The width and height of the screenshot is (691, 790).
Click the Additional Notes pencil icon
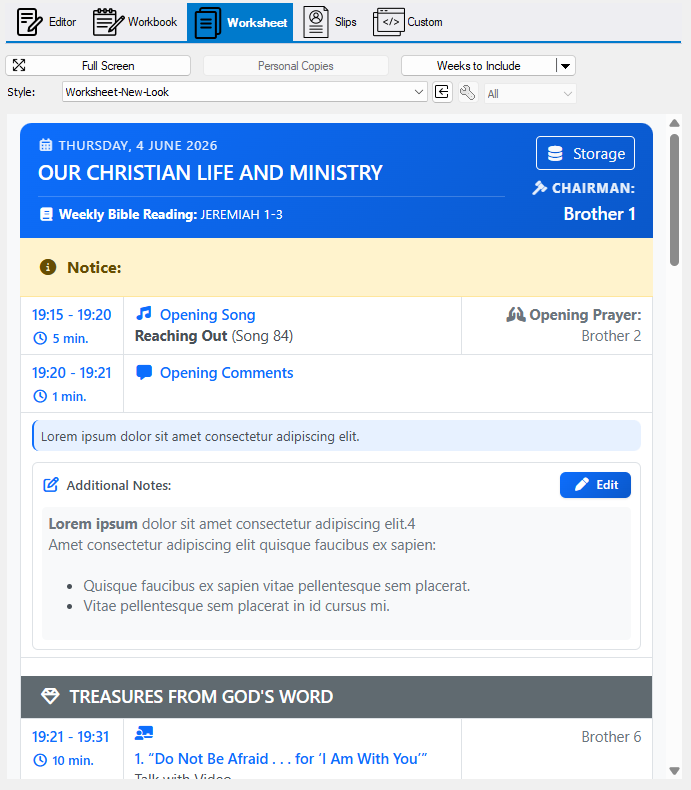(x=51, y=485)
